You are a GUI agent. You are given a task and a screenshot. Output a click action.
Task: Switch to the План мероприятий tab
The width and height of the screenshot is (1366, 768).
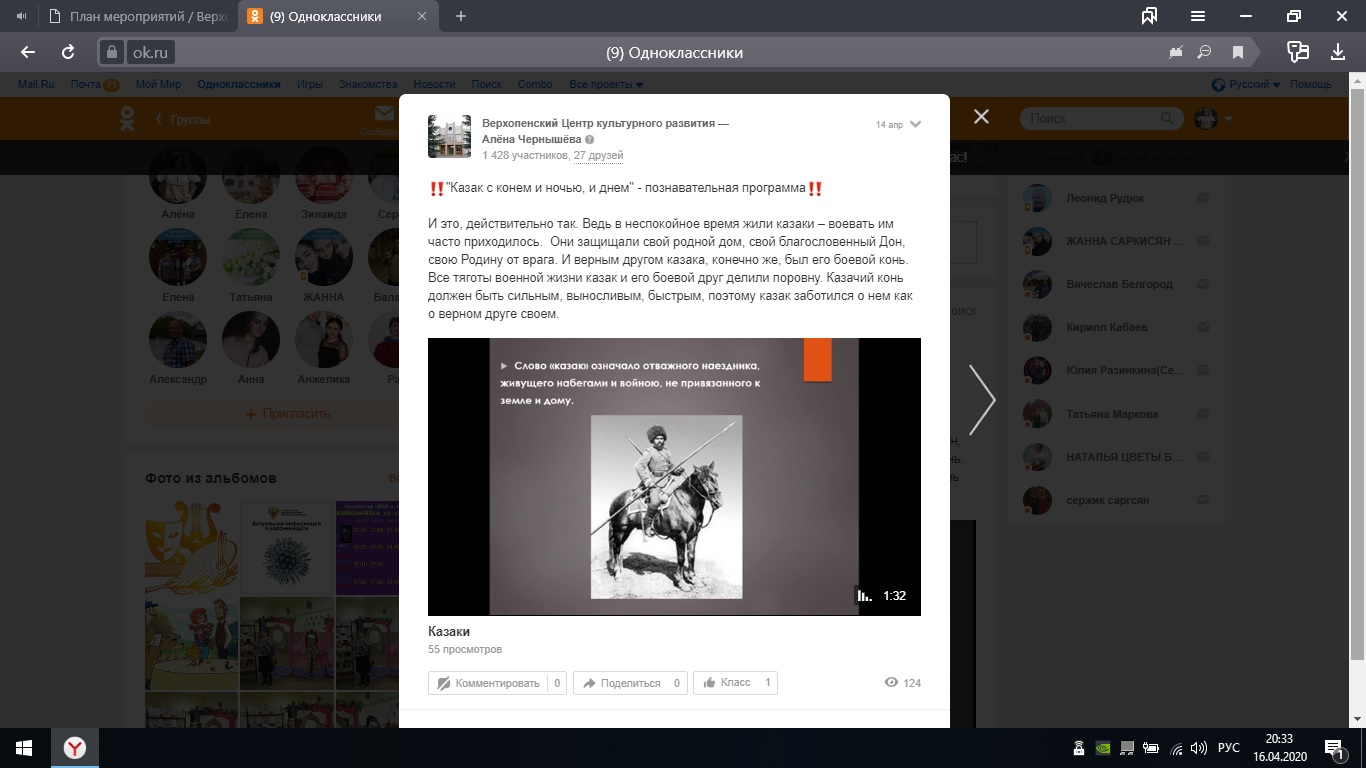138,16
